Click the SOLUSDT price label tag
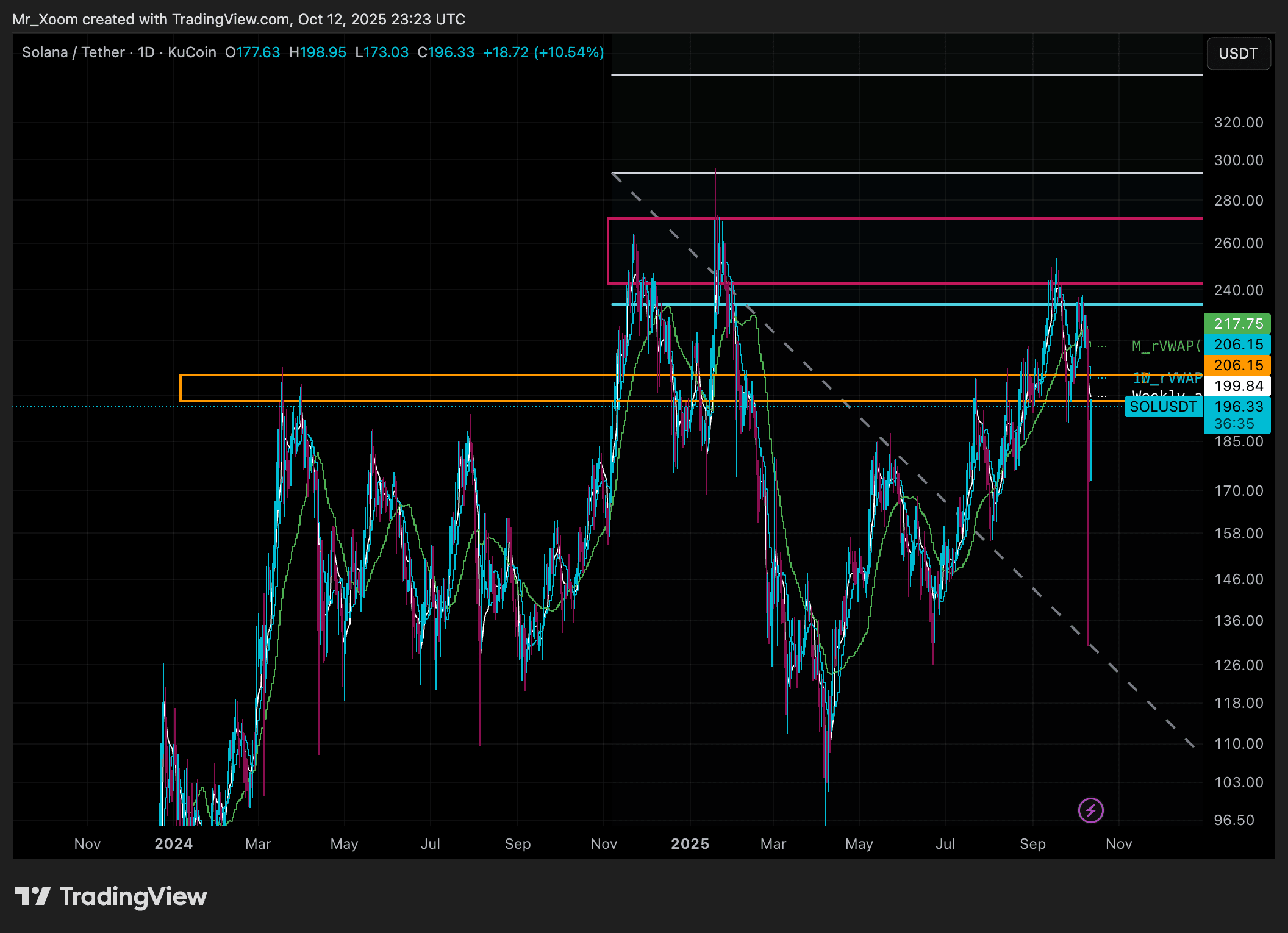Viewport: 1288px width, 933px height. pos(1163,407)
